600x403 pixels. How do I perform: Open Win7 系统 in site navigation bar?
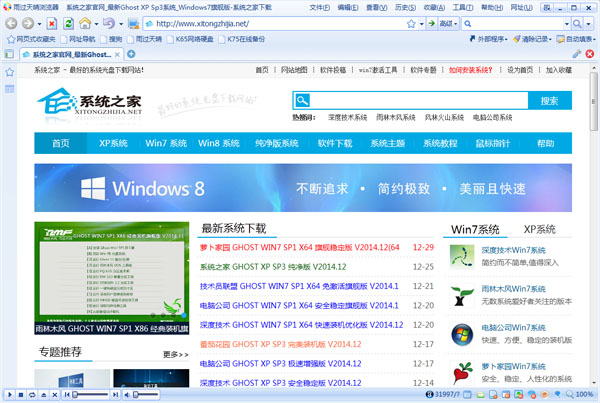click(166, 143)
